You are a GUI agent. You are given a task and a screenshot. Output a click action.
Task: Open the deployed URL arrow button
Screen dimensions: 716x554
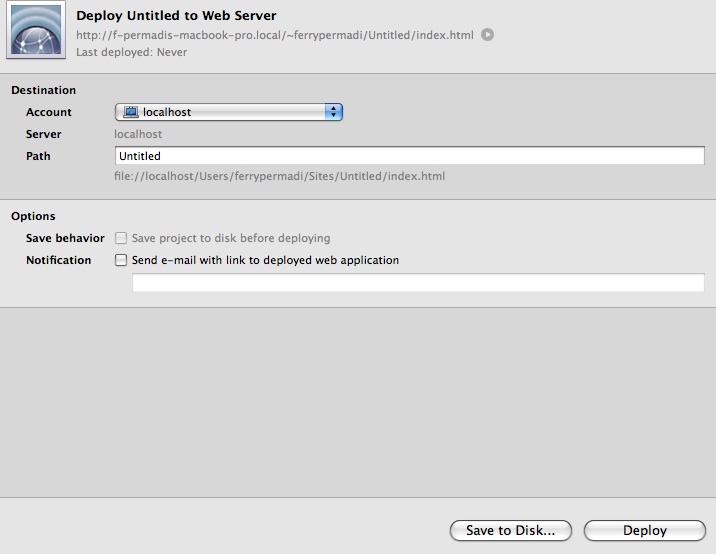(x=487, y=35)
